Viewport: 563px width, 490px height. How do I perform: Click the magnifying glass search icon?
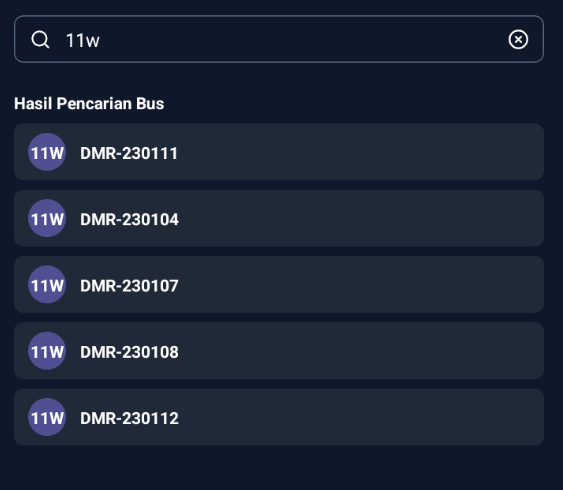[40, 39]
